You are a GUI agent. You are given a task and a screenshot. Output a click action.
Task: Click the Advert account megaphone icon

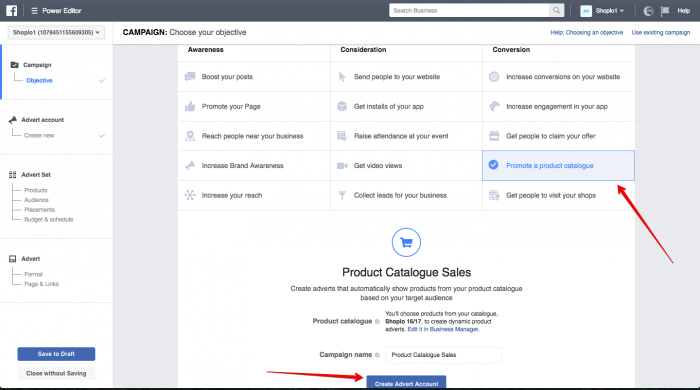(x=13, y=120)
